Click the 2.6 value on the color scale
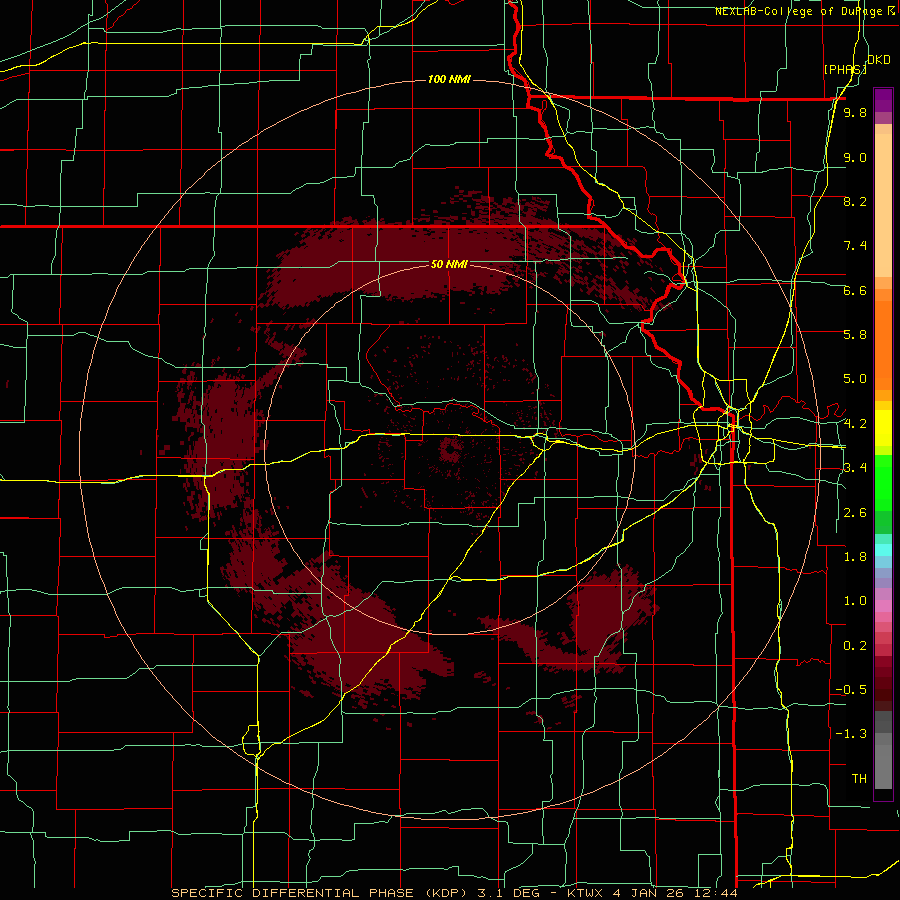The width and height of the screenshot is (900, 900). 855,513
